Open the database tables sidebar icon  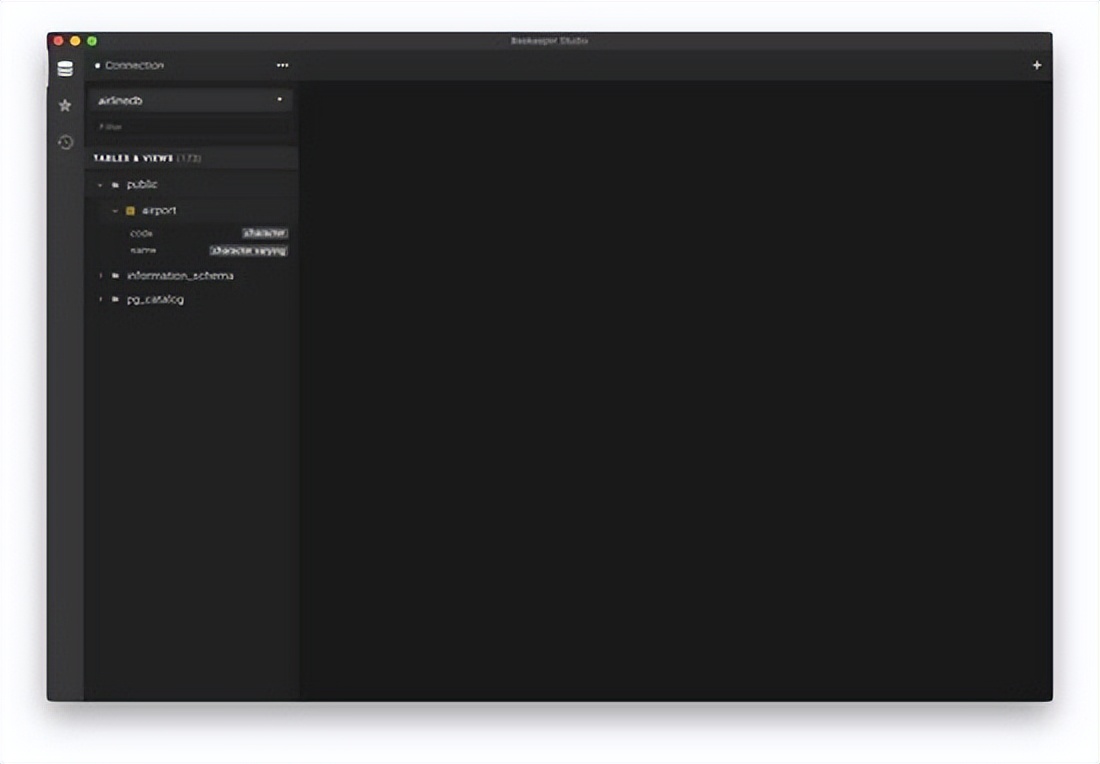65,69
